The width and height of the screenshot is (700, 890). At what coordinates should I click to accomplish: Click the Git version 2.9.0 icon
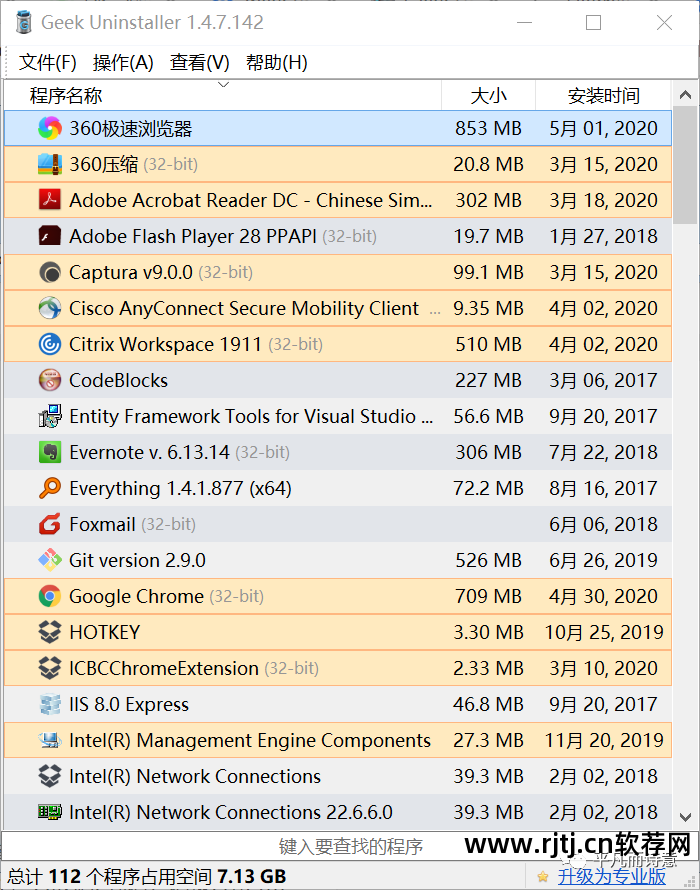coord(50,560)
